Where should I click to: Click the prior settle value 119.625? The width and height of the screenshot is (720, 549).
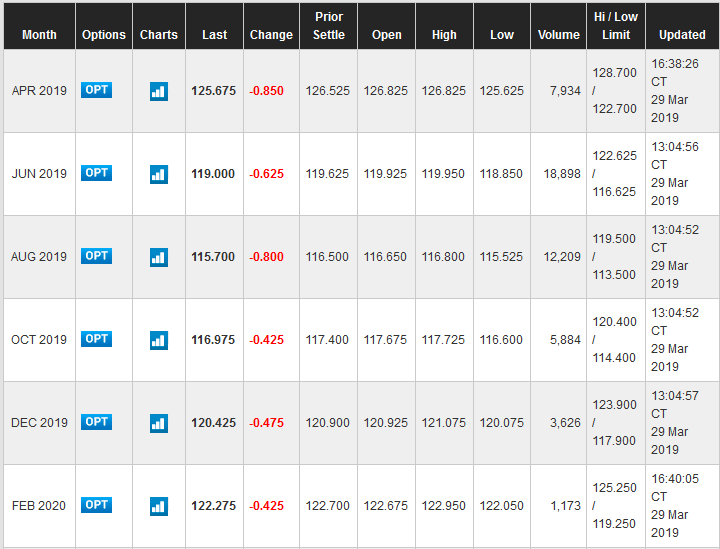click(x=327, y=174)
